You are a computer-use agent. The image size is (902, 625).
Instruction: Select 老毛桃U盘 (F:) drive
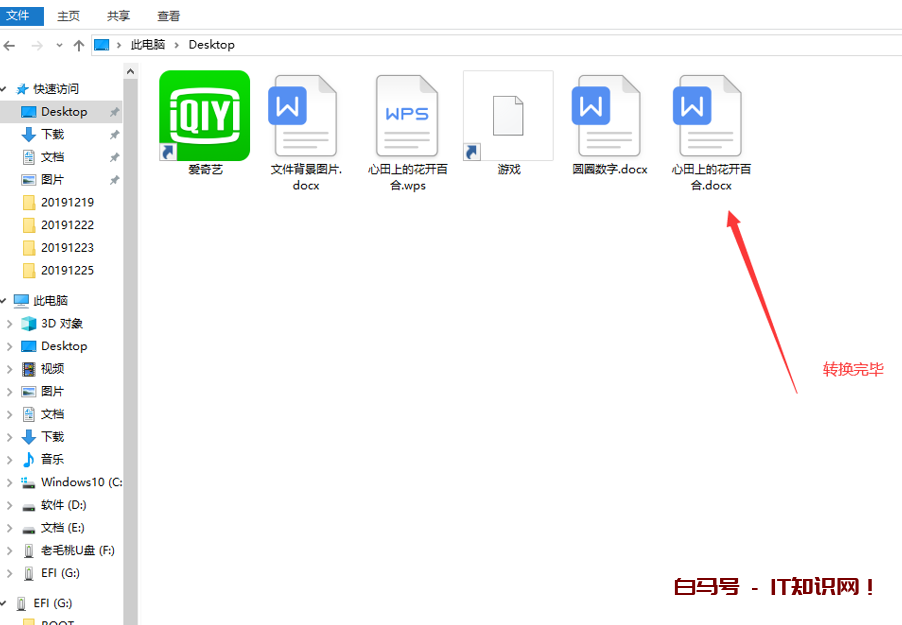pyautogui.click(x=77, y=550)
